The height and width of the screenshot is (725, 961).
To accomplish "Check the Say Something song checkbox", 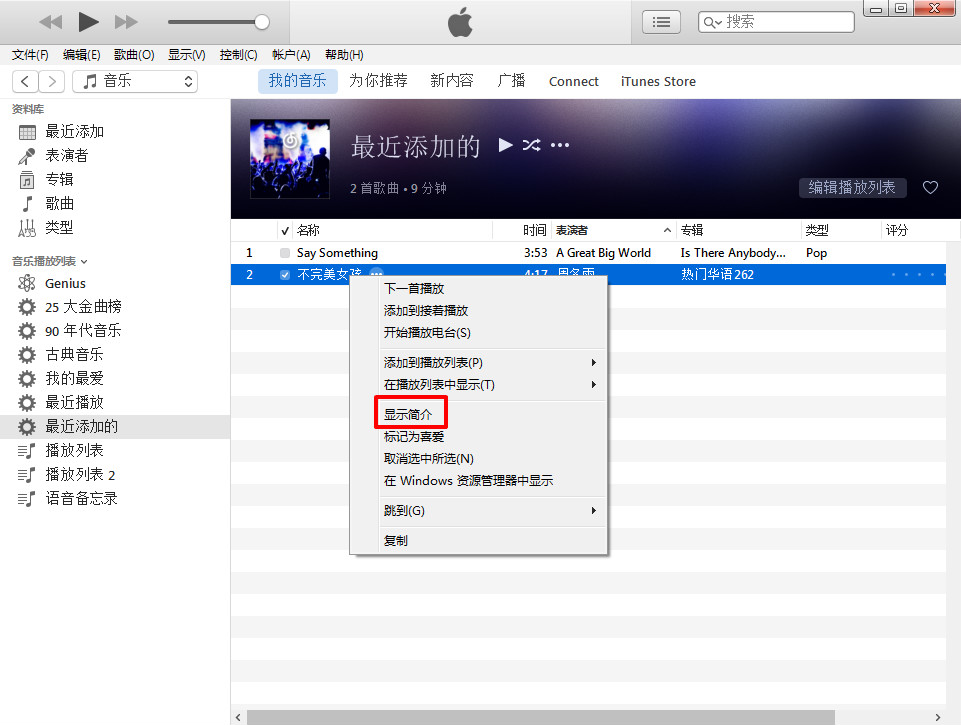I will pyautogui.click(x=284, y=252).
